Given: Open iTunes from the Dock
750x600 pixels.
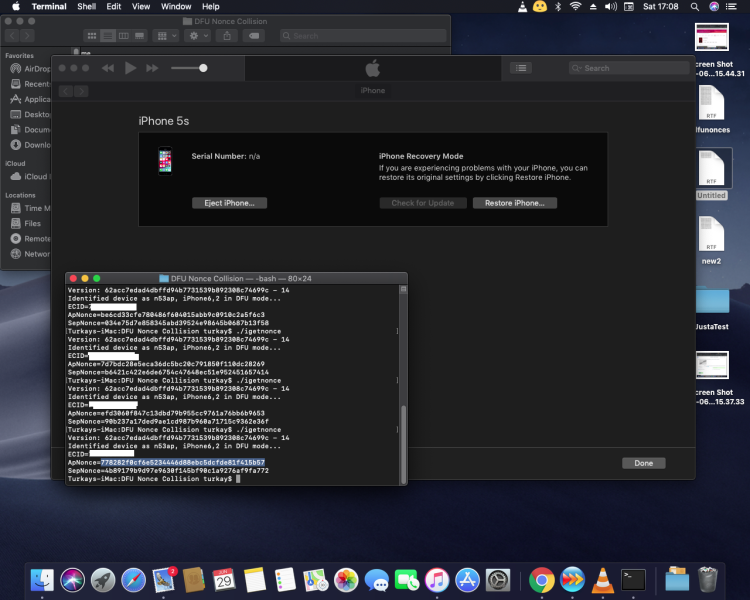Looking at the screenshot, I should [437, 580].
